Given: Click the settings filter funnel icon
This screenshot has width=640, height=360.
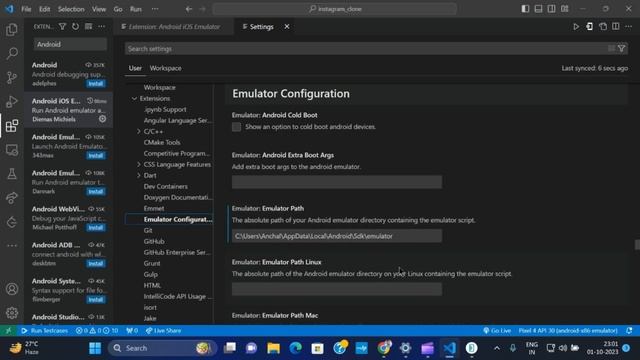Looking at the screenshot, I should point(622,49).
